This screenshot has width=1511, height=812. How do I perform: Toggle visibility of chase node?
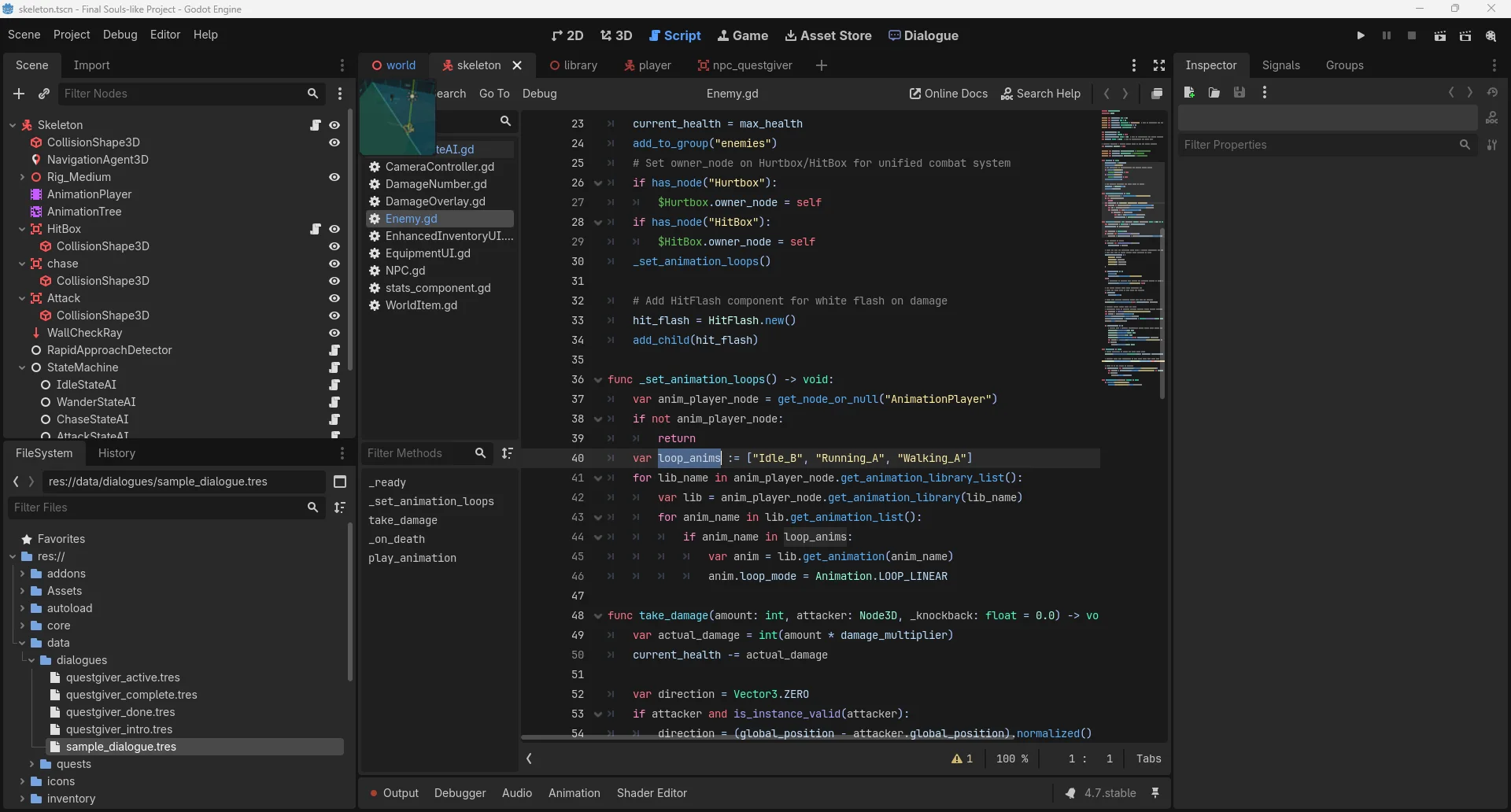coord(334,264)
